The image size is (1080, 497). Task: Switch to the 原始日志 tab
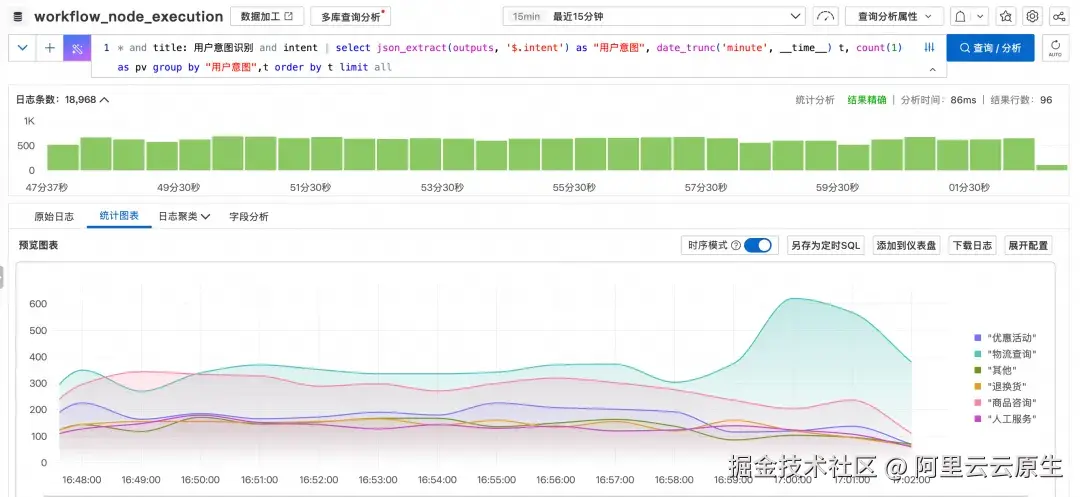click(x=54, y=216)
